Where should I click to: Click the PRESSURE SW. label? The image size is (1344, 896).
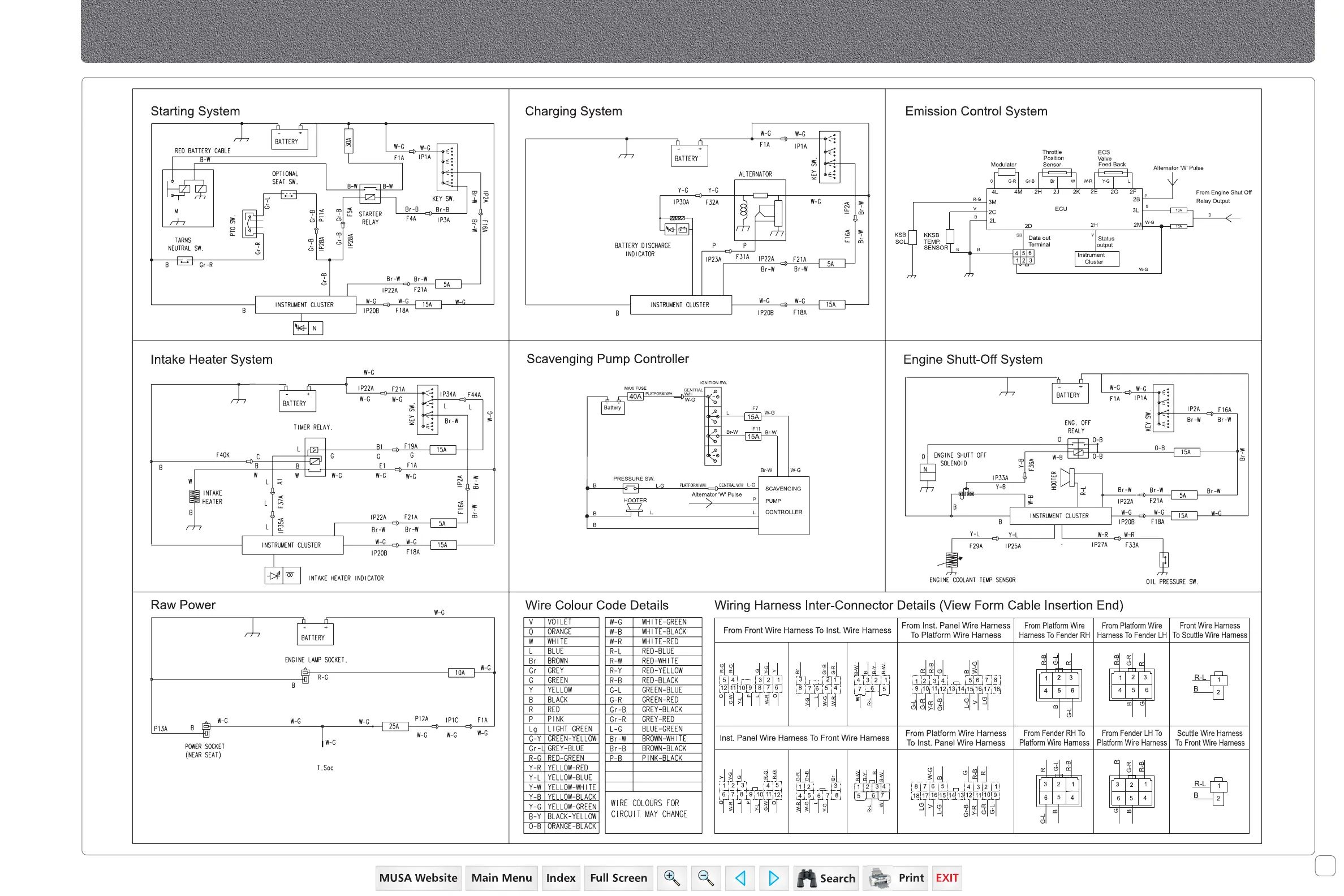pos(633,479)
